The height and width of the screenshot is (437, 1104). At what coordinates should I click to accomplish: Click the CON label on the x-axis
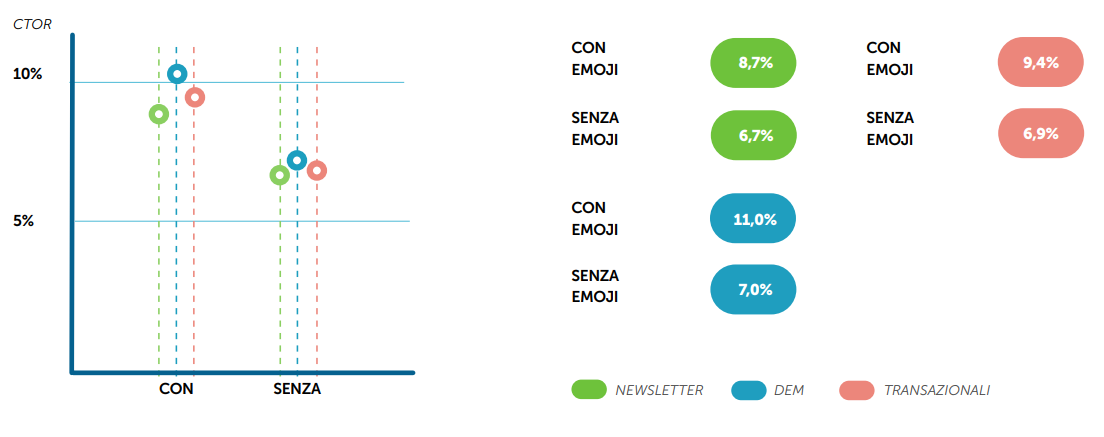176,388
